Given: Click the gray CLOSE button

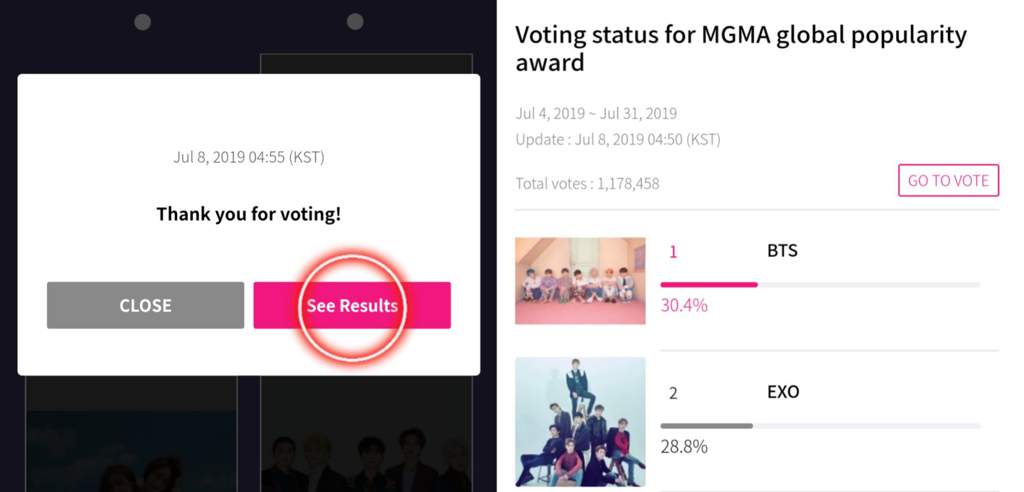Looking at the screenshot, I should [x=145, y=305].
